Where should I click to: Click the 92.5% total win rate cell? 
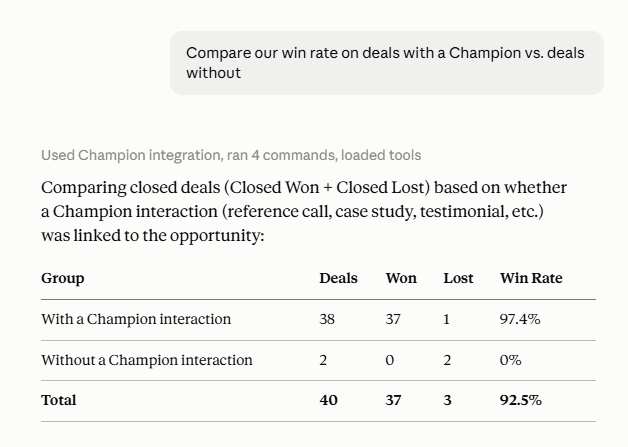[521, 400]
